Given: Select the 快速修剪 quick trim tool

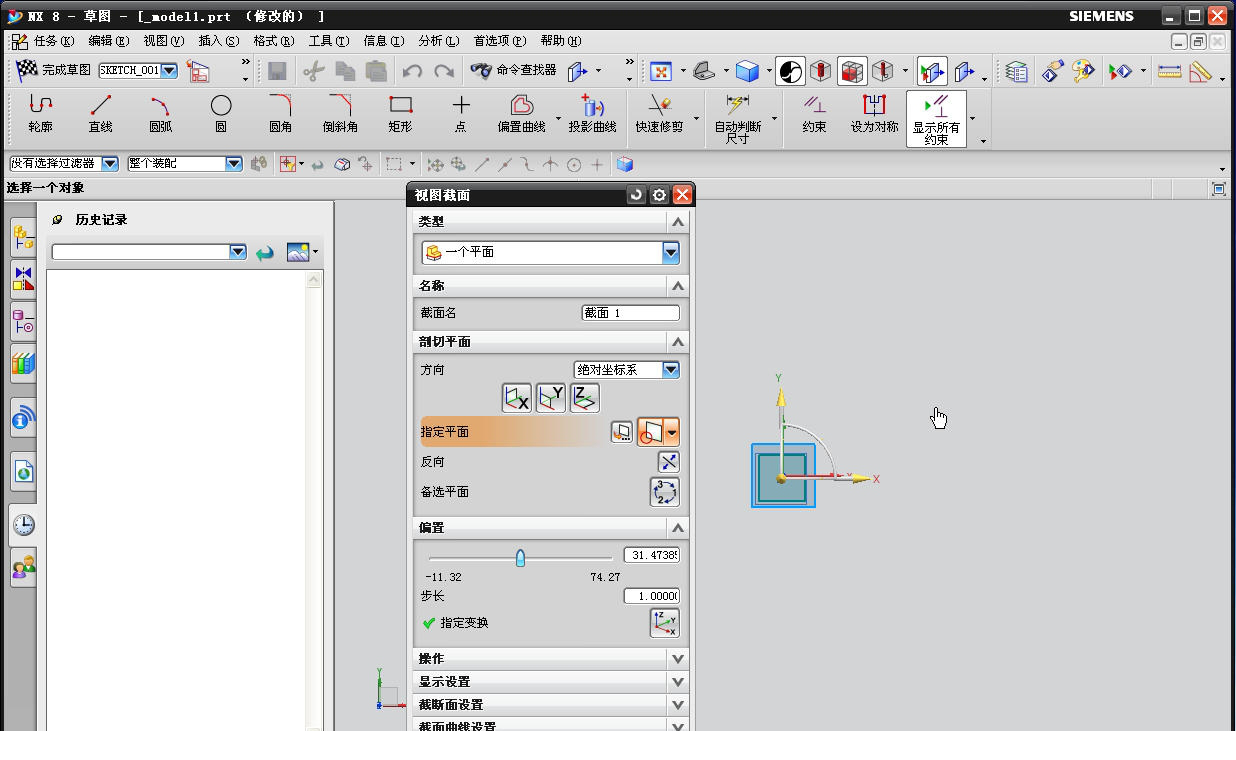Looking at the screenshot, I should pos(659,114).
